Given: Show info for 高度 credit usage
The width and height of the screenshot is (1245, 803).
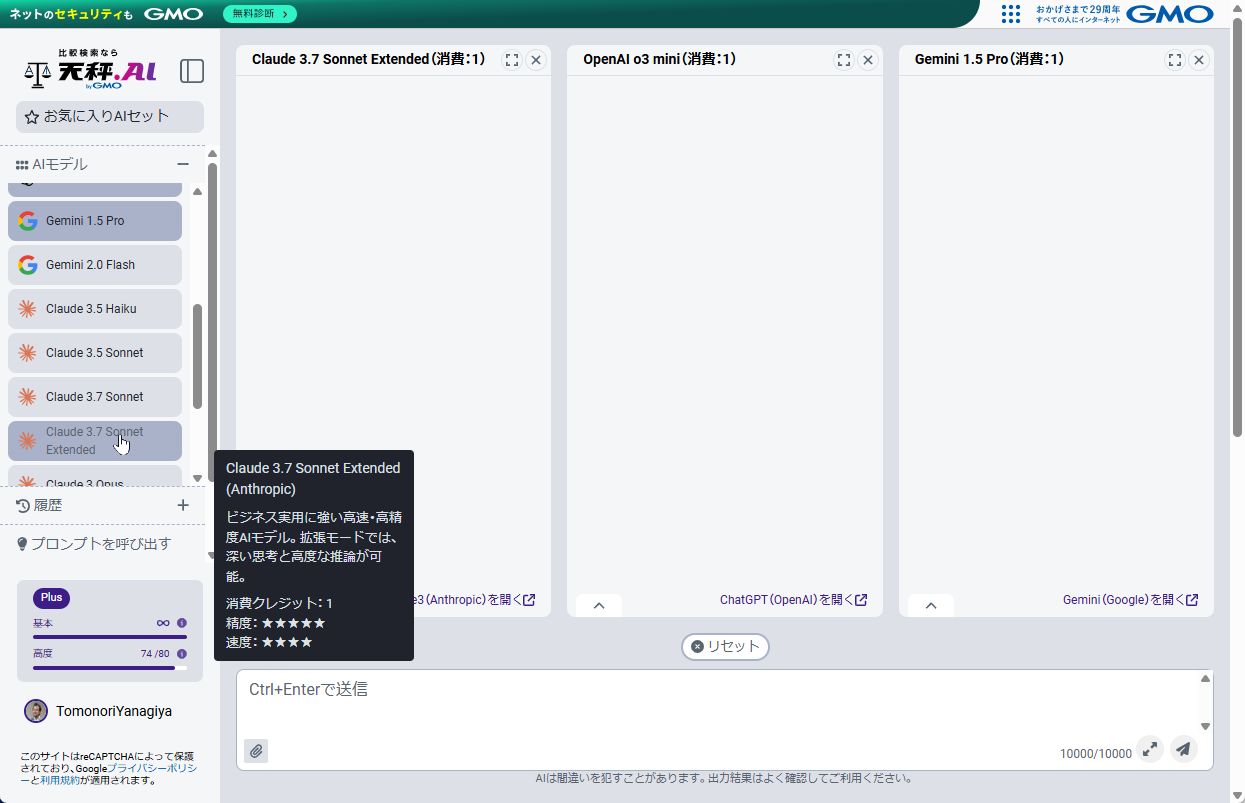Looking at the screenshot, I should point(182,653).
